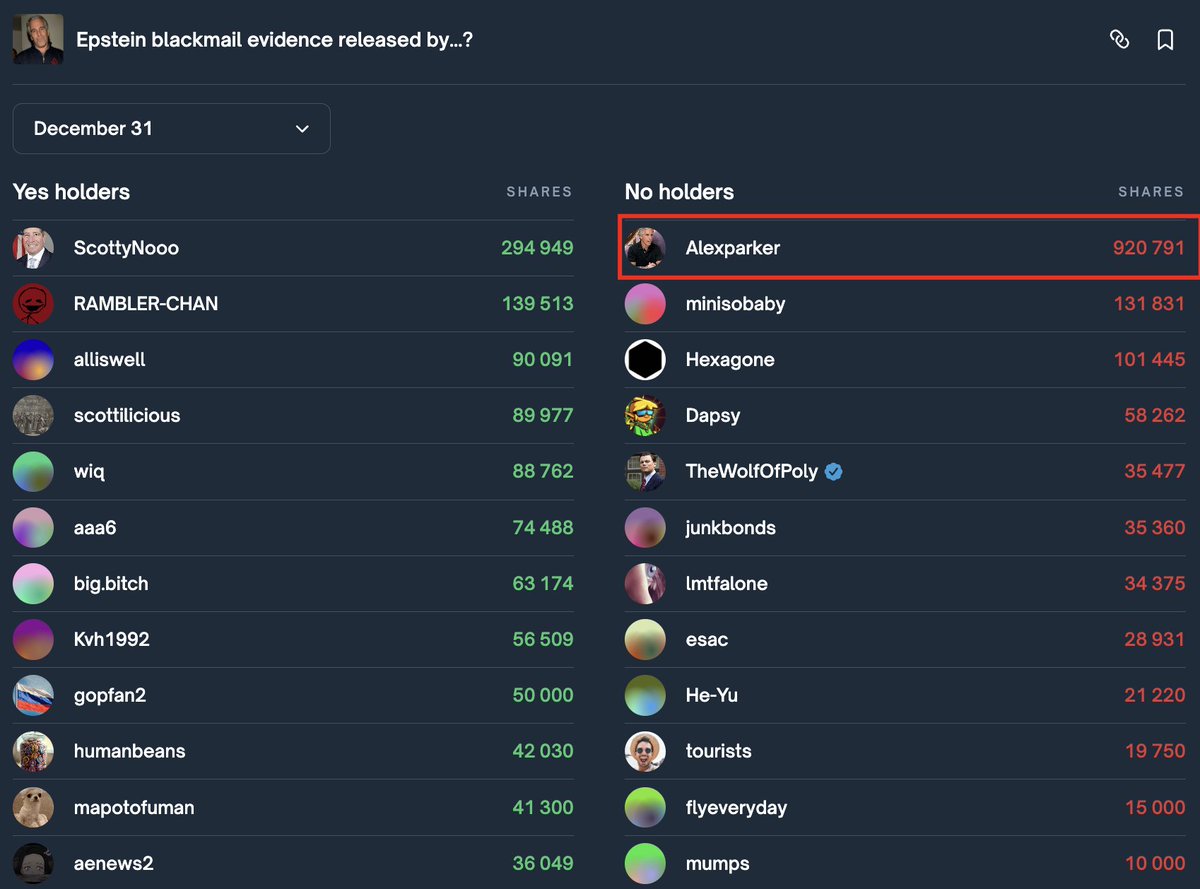The image size is (1200, 889).
Task: Click Alexparker's avatar
Action: pos(645,248)
